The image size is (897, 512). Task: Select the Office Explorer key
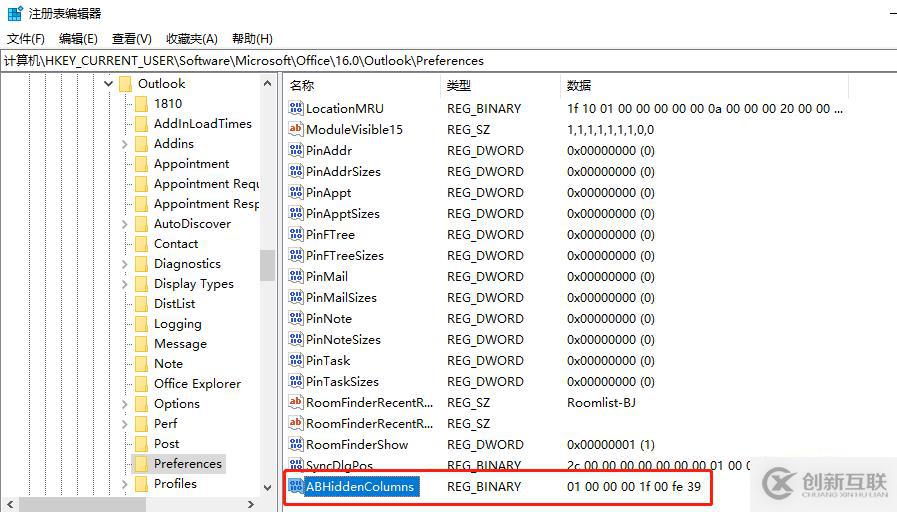[x=197, y=384]
